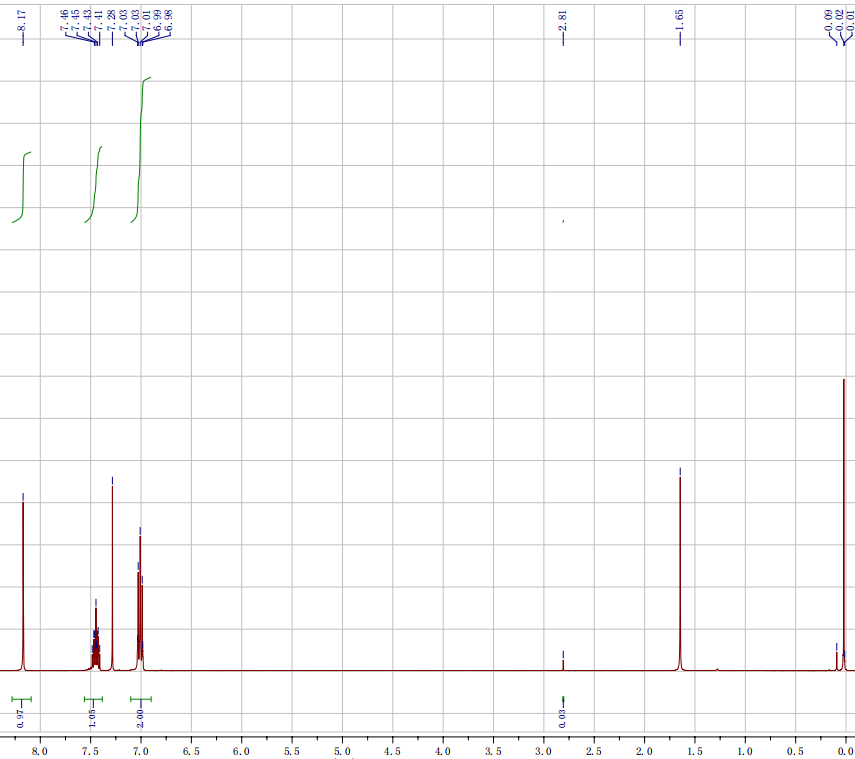This screenshot has width=855, height=759.
Task: Click the 0.97 integral value
Action: [22, 716]
